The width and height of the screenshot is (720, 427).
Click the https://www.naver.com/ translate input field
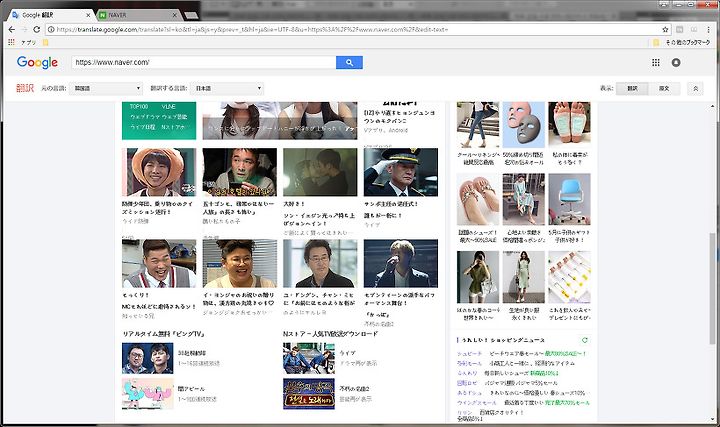[x=203, y=62]
